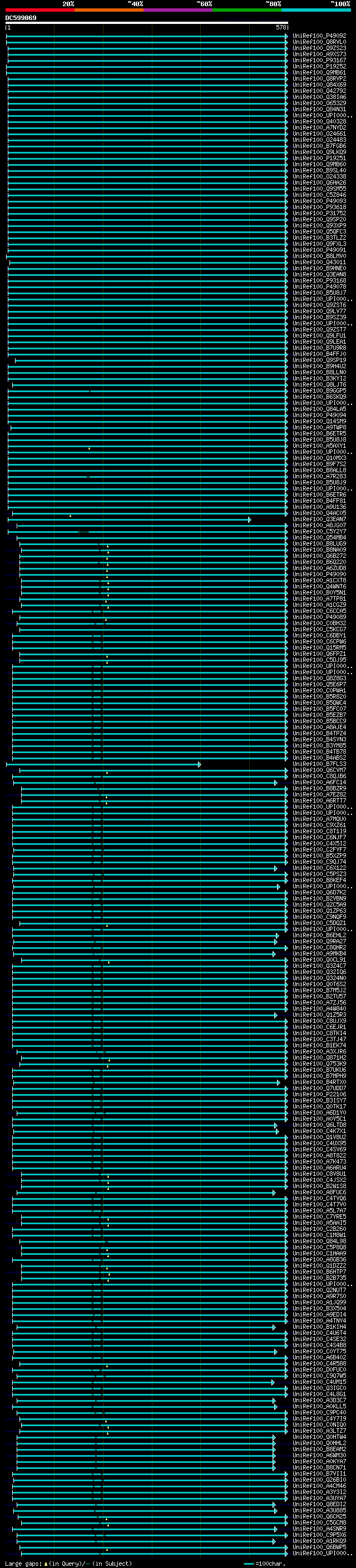Click the cyan 100char scale marker in legend

(x=248, y=1564)
